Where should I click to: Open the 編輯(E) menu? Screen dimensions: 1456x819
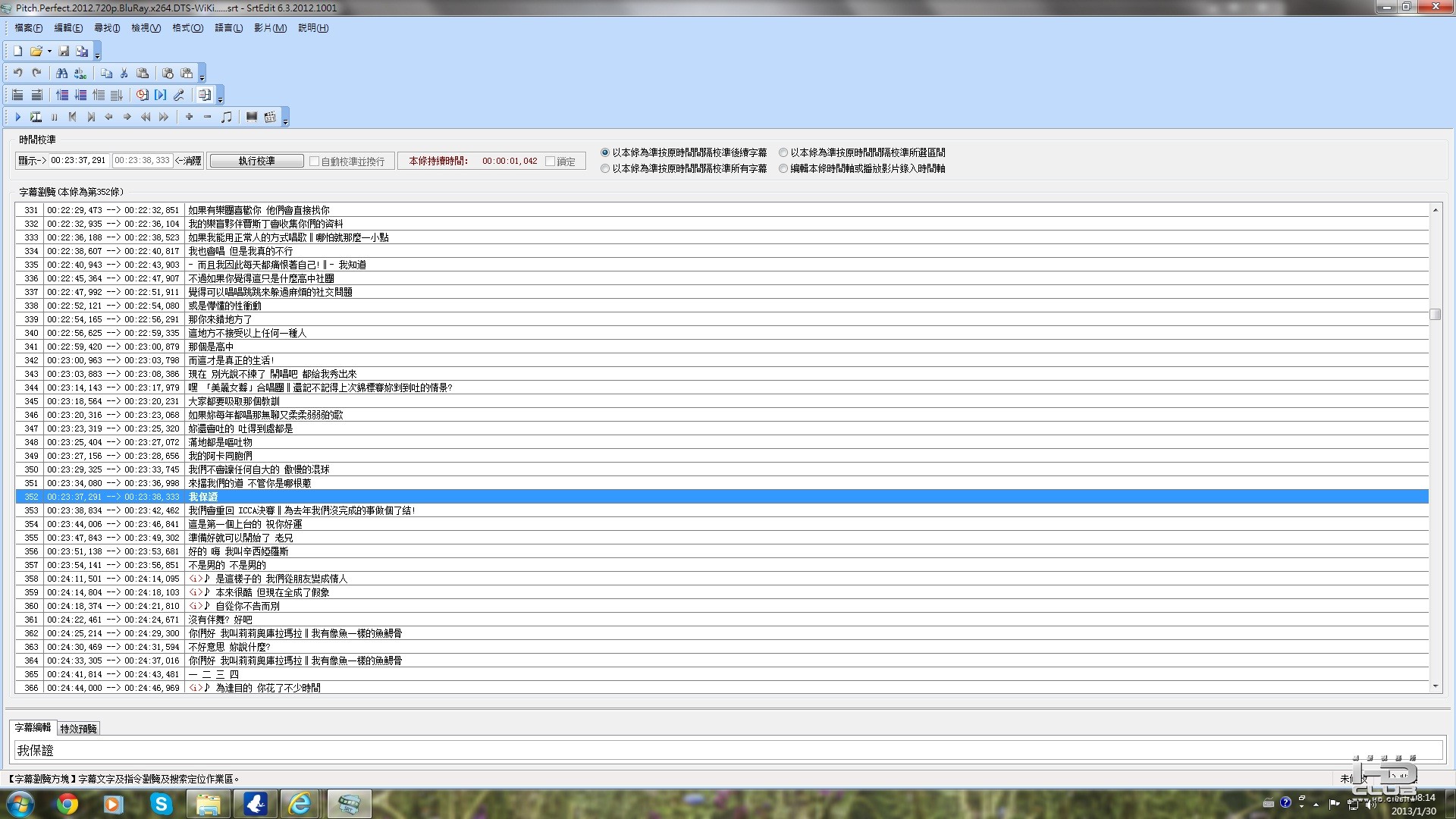(x=68, y=28)
